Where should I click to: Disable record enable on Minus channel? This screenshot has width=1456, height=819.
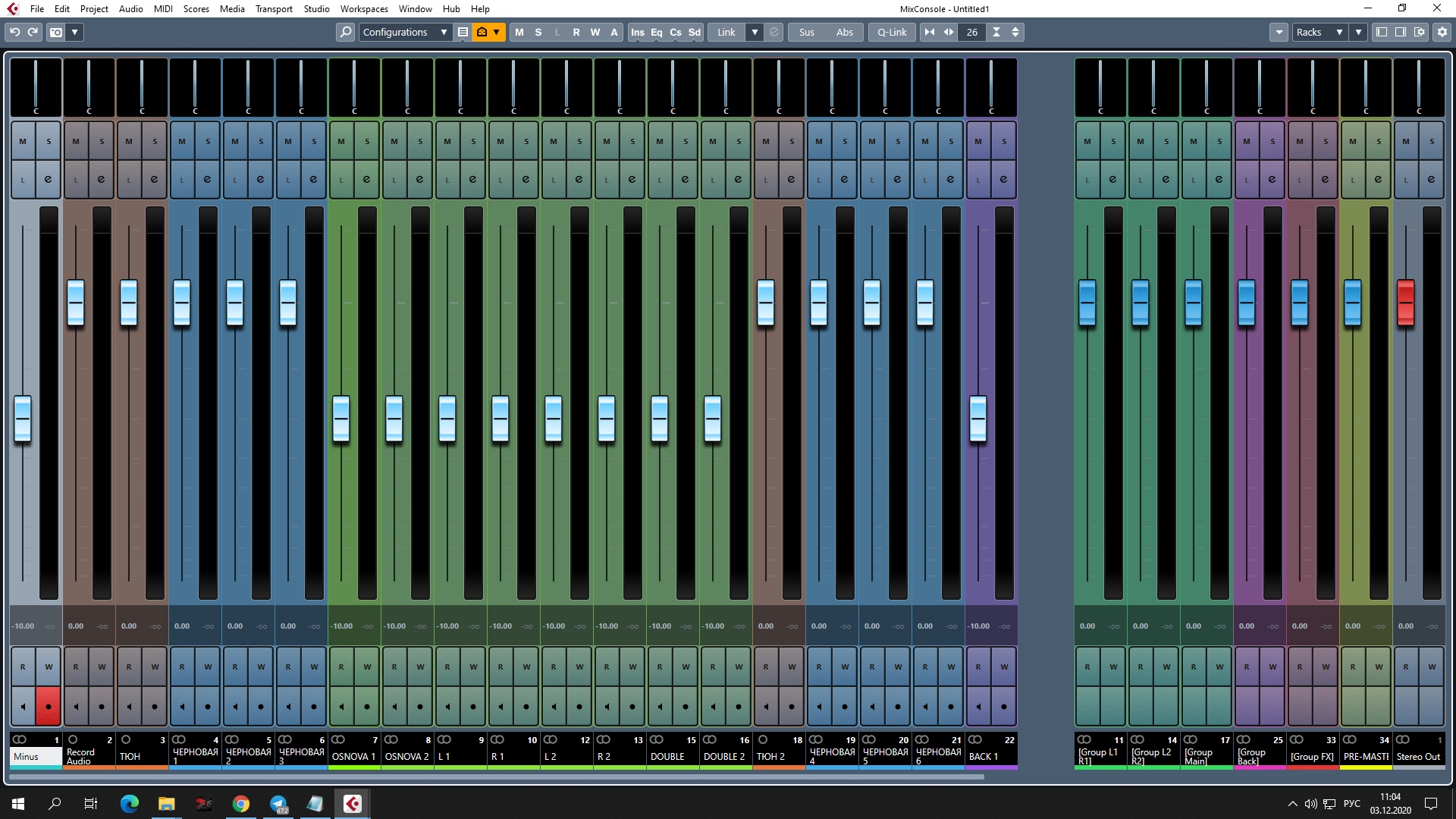(49, 707)
